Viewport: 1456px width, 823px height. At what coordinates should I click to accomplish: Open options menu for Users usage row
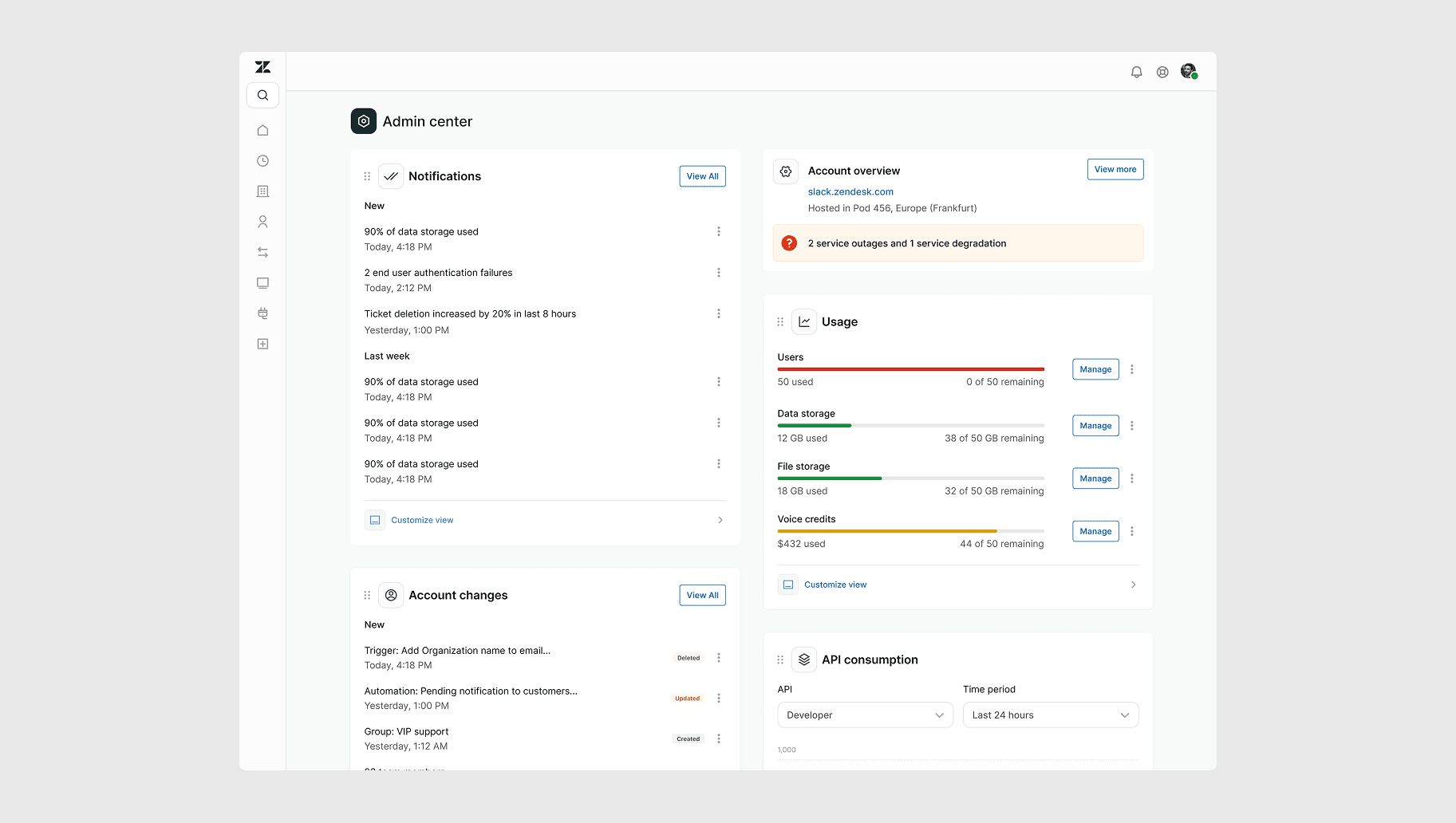(x=1132, y=369)
